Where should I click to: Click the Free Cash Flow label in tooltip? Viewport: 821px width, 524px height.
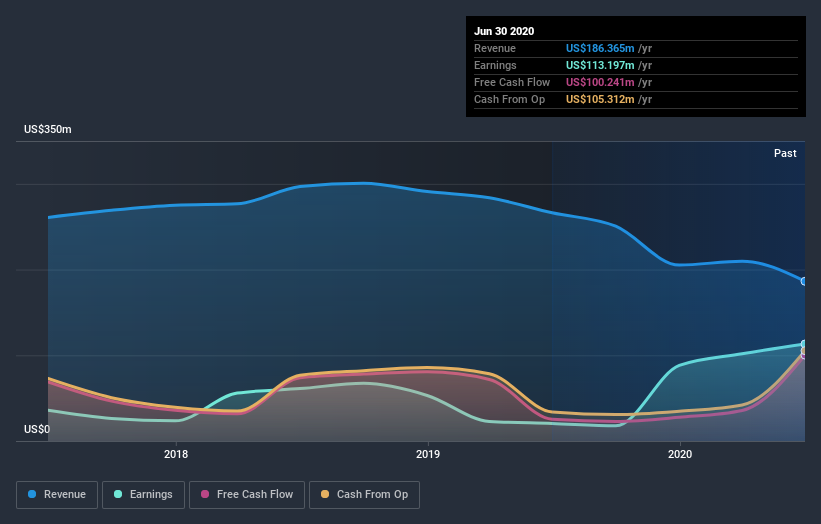click(x=512, y=82)
